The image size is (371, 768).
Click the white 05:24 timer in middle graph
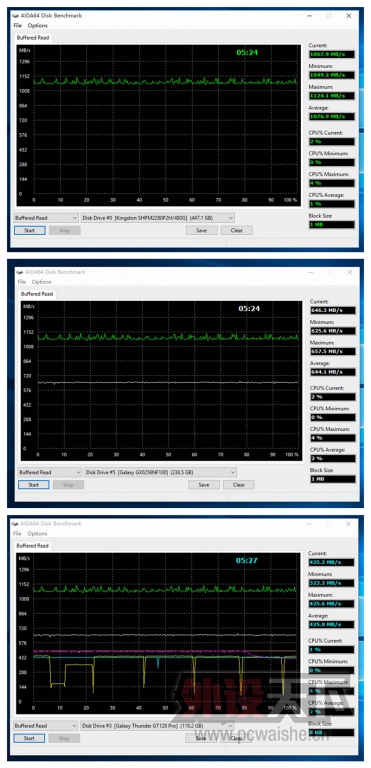(249, 309)
